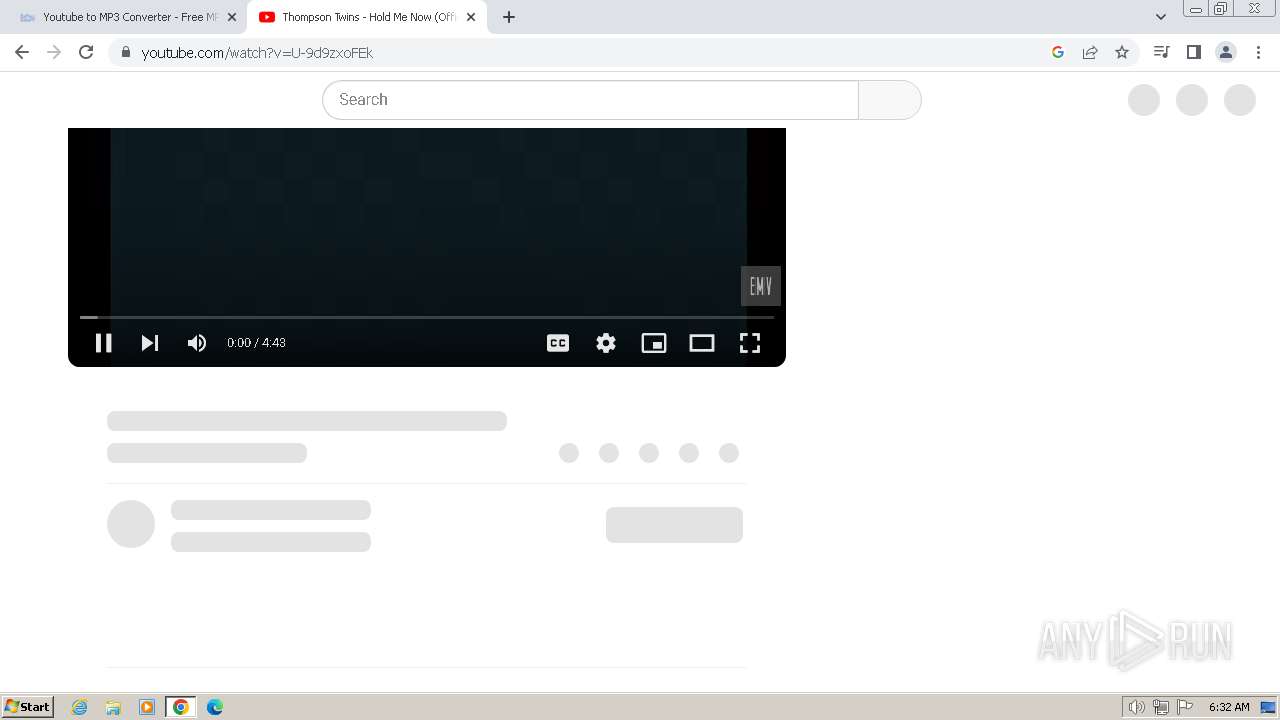This screenshot has width=1280, height=720.
Task: Close the Thompson Twins tab
Action: tap(471, 17)
